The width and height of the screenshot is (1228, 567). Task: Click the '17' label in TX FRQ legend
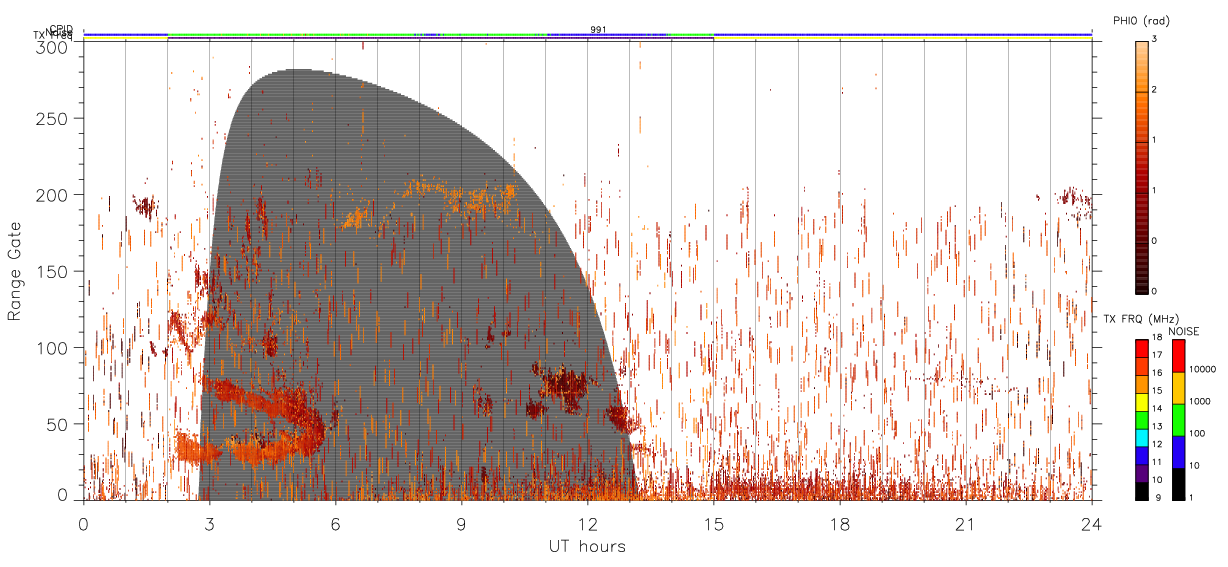pos(1159,355)
